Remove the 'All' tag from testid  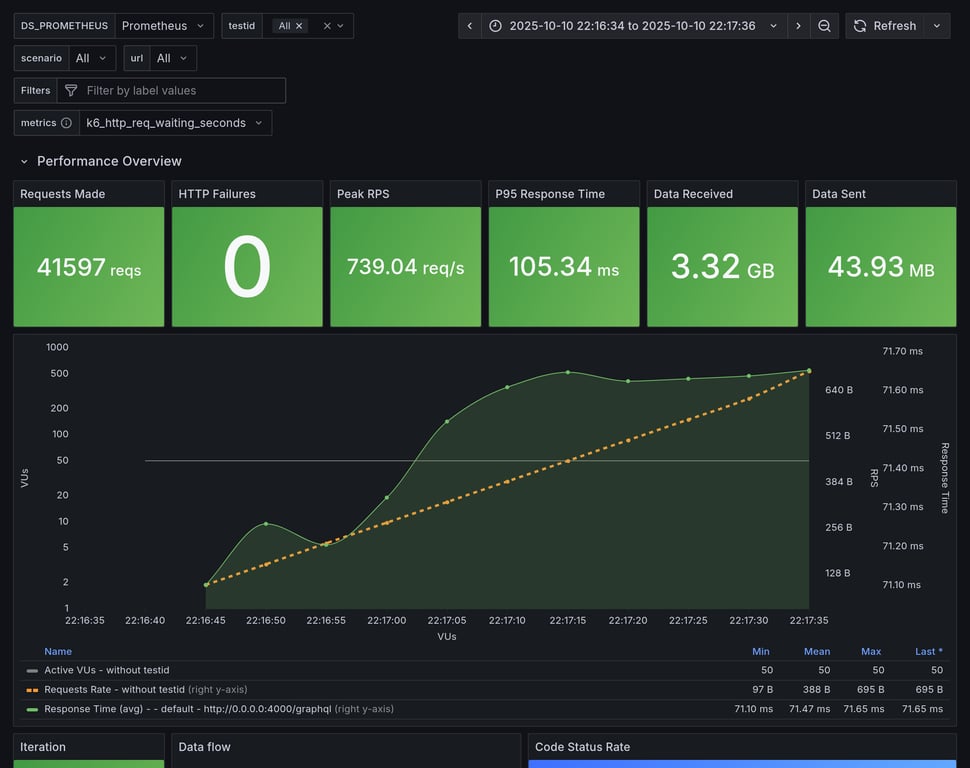click(x=299, y=26)
